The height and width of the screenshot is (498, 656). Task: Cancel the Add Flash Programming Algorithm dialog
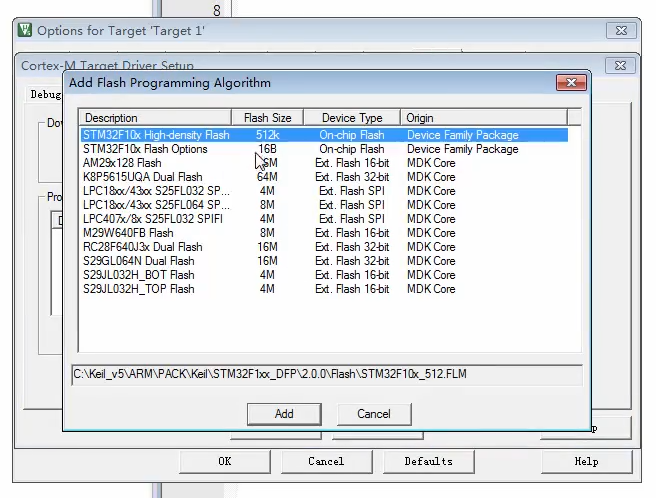pyautogui.click(x=374, y=414)
